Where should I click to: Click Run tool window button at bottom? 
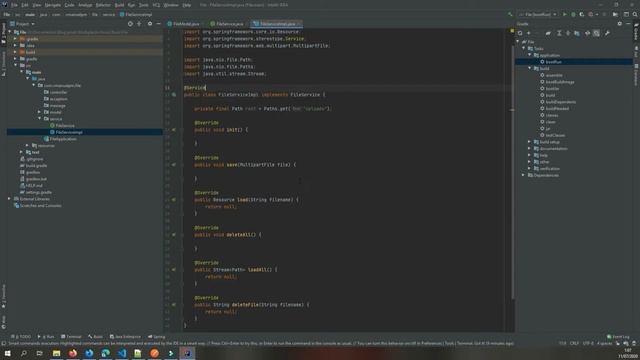pyautogui.click(x=46, y=337)
